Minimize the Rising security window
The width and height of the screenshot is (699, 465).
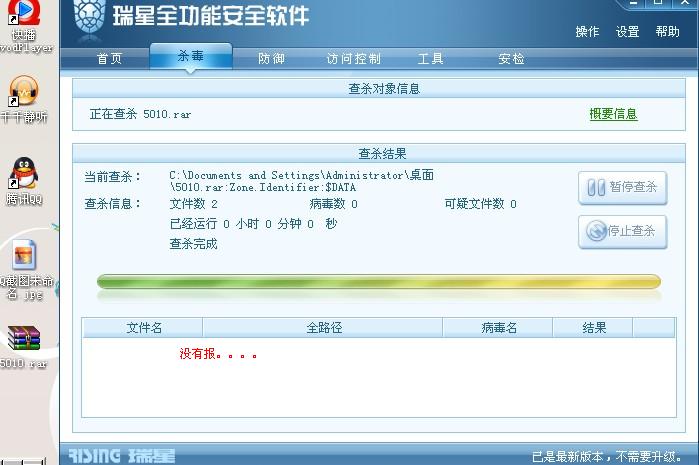point(634,3)
